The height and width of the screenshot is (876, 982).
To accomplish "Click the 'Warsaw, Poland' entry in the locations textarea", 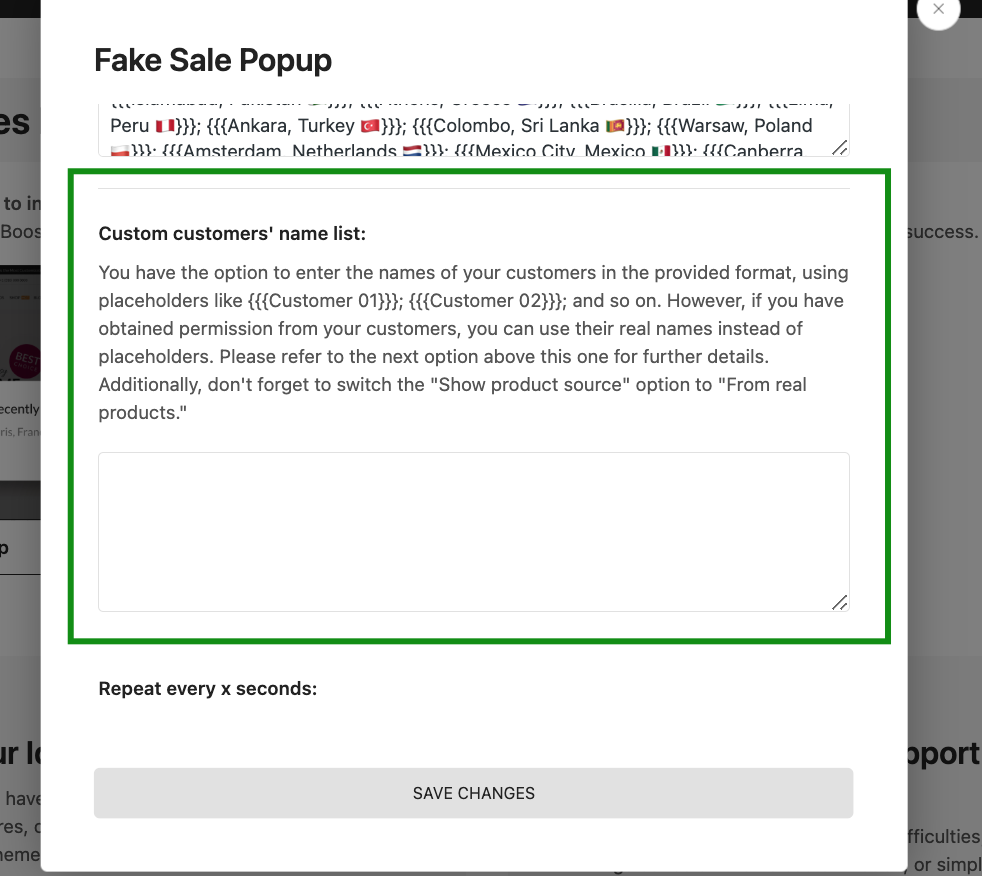I will 745,126.
